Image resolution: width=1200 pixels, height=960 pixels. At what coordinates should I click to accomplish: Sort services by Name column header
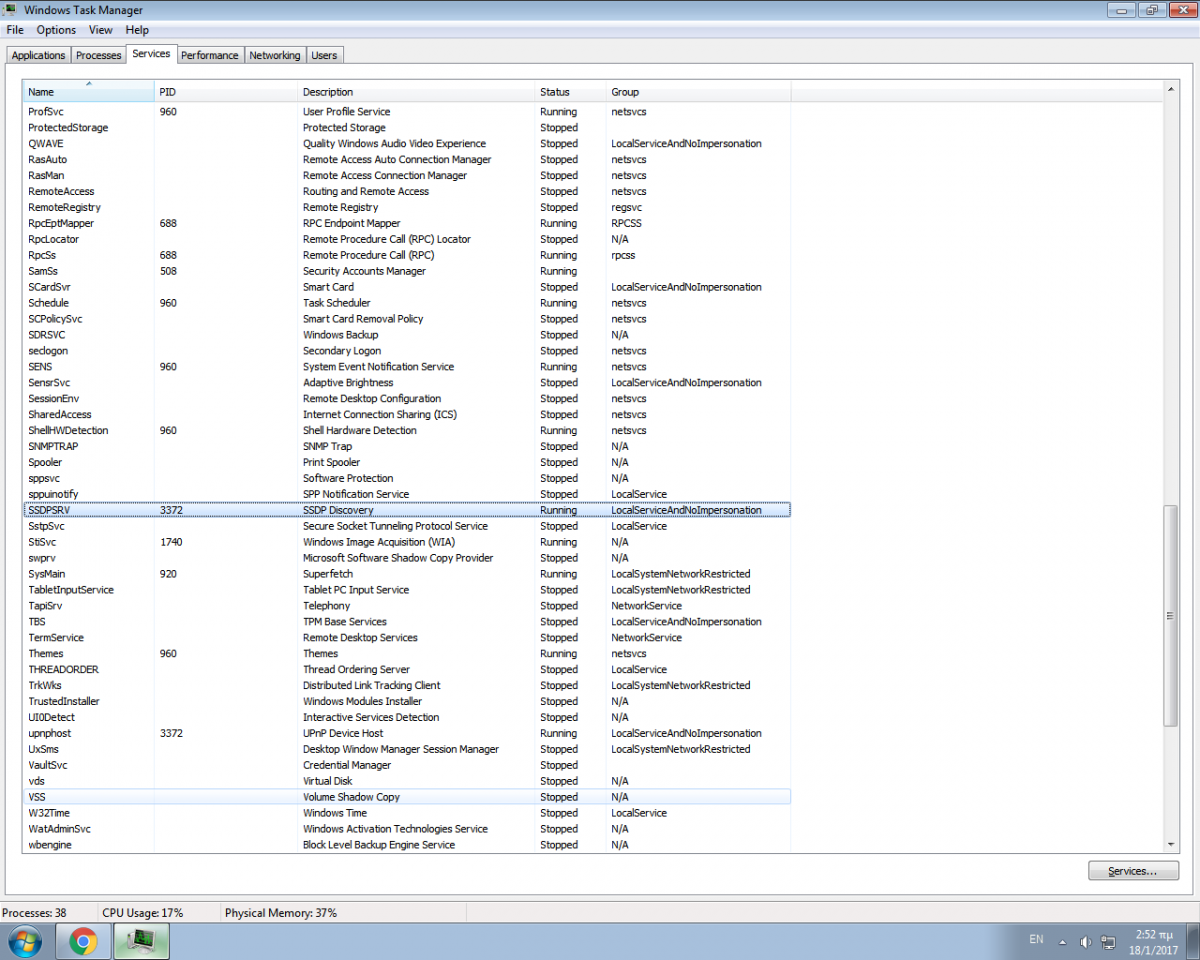tap(89, 92)
